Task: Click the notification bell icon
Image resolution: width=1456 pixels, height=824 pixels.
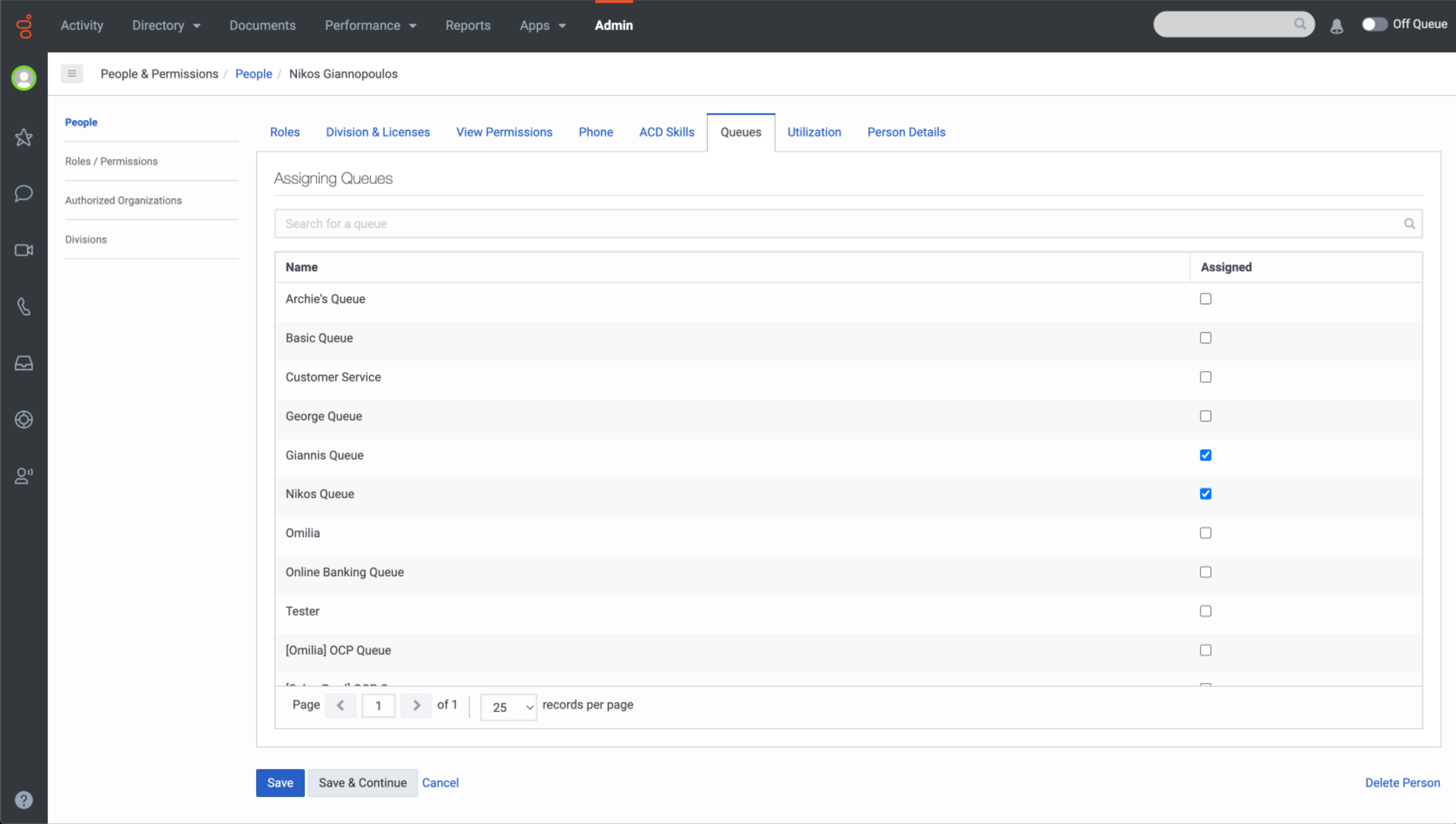Action: [1336, 25]
